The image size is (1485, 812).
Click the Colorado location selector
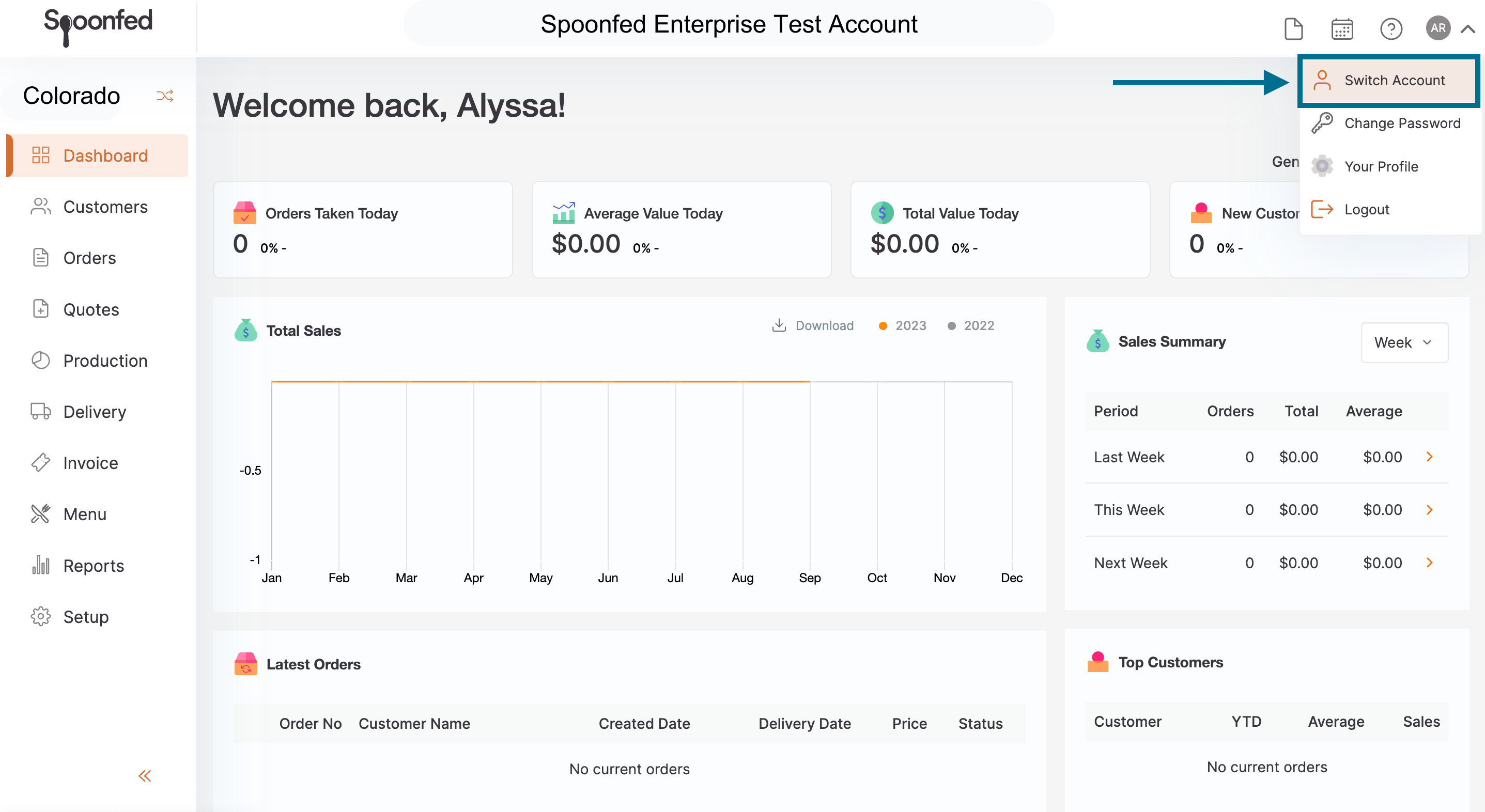(x=71, y=96)
